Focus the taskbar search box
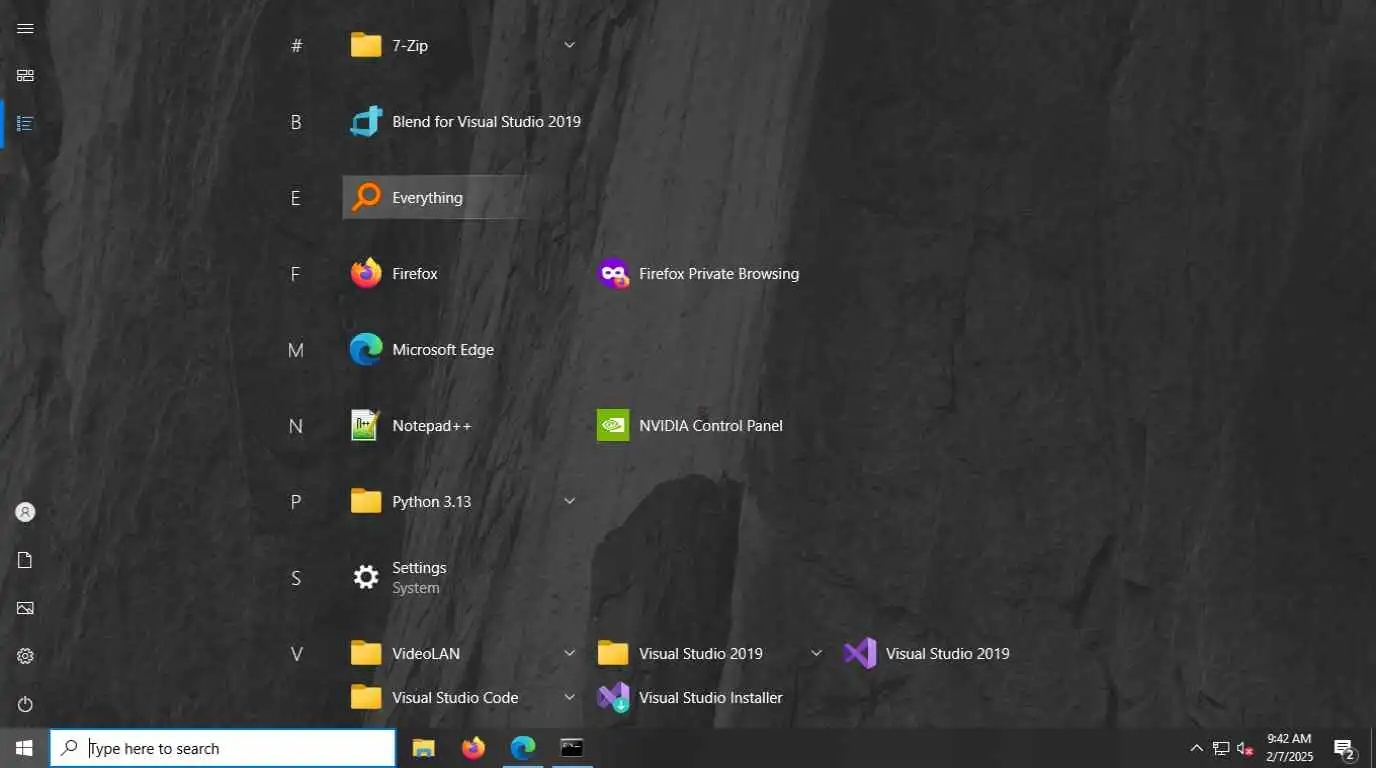This screenshot has height=768, width=1376. 223,748
